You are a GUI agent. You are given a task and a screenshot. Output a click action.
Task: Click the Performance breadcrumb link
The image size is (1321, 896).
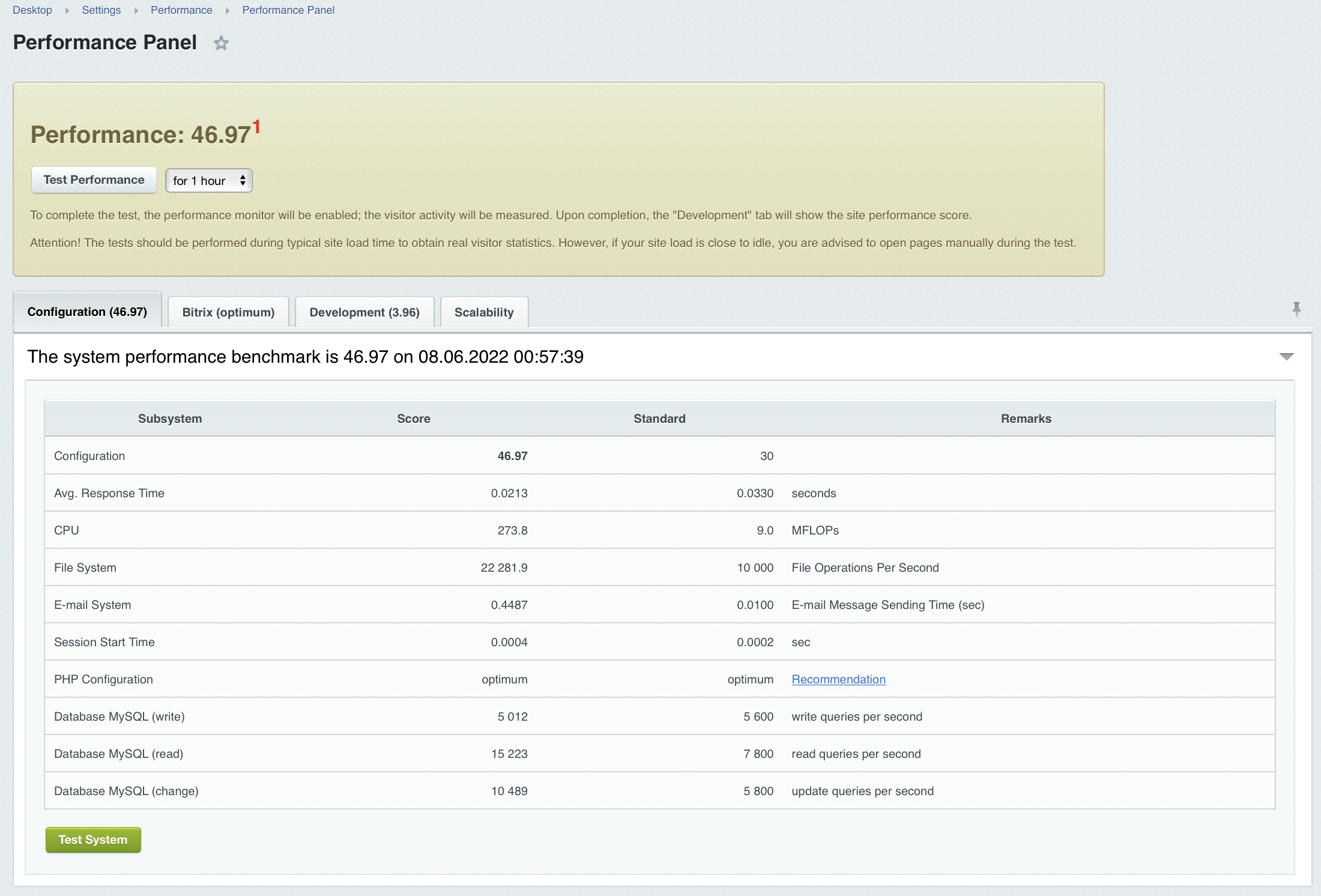pyautogui.click(x=181, y=10)
